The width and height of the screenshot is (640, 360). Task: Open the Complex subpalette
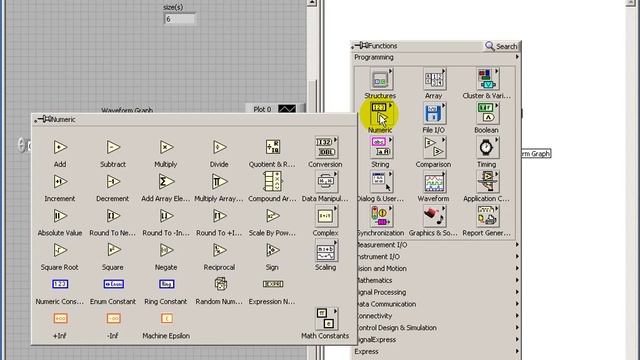pos(325,216)
